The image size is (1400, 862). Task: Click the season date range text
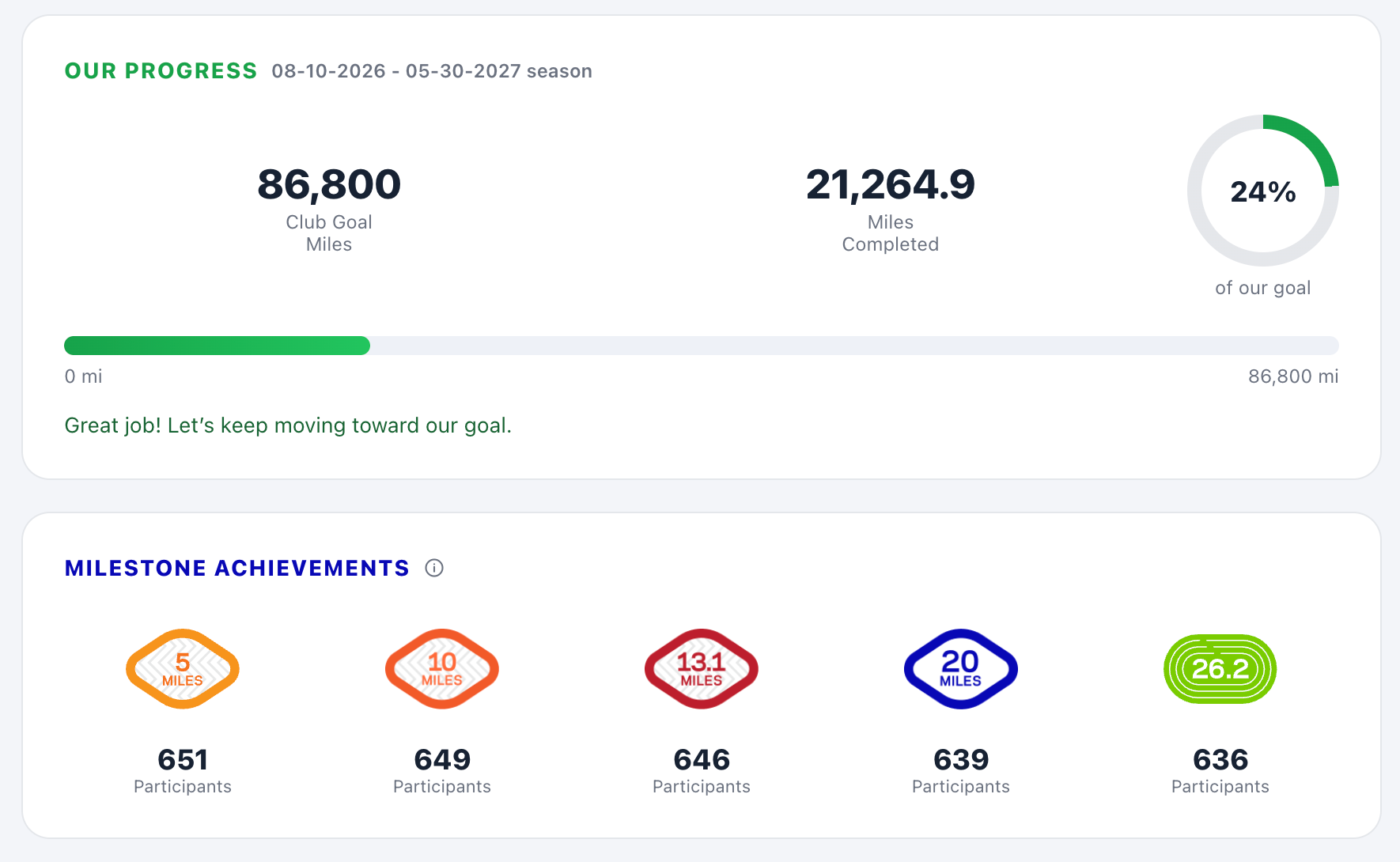432,71
